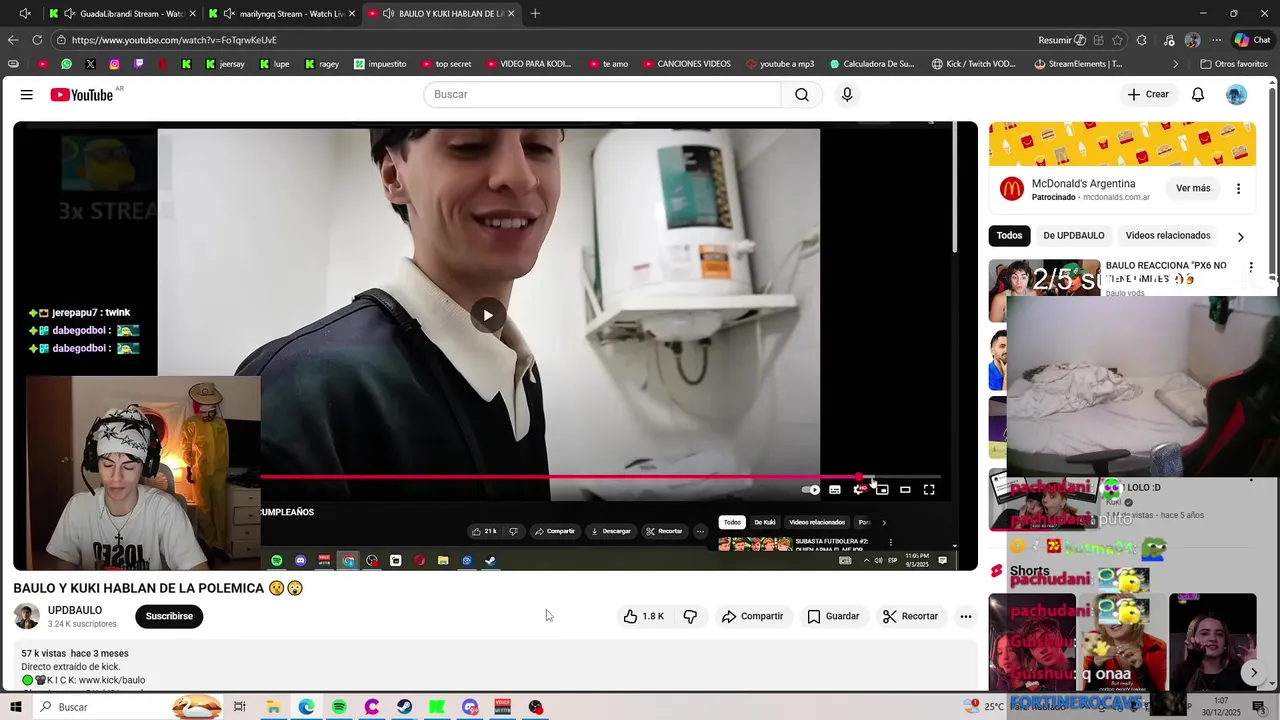Image resolution: width=1280 pixels, height=720 pixels.
Task: Enter fullscreen on the inner video
Action: coord(929,490)
